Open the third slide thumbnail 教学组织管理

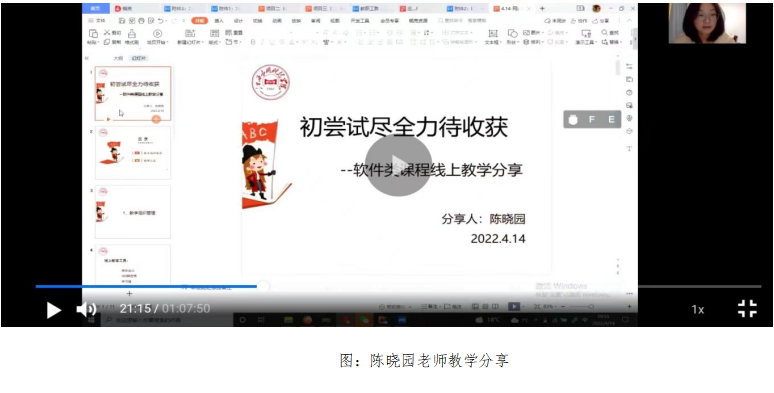[x=133, y=212]
